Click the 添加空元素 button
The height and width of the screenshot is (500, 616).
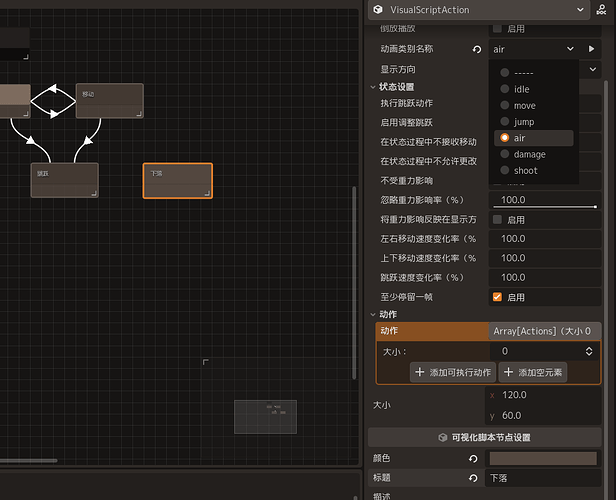click(533, 372)
